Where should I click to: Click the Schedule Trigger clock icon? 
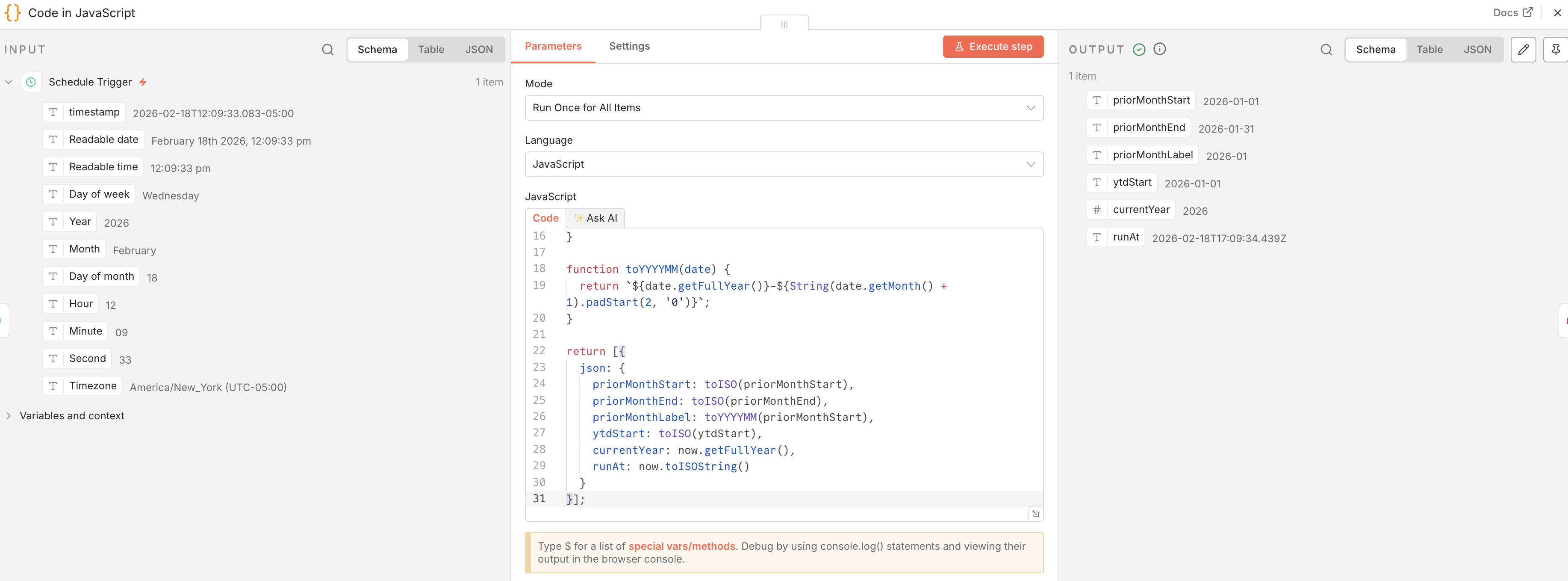pos(31,82)
